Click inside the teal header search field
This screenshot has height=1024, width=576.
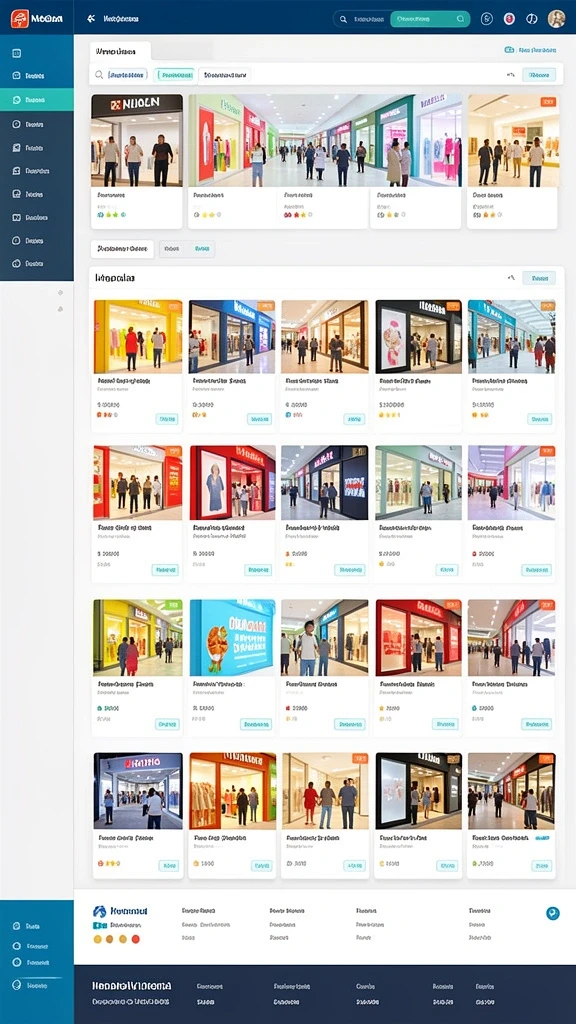(x=430, y=20)
